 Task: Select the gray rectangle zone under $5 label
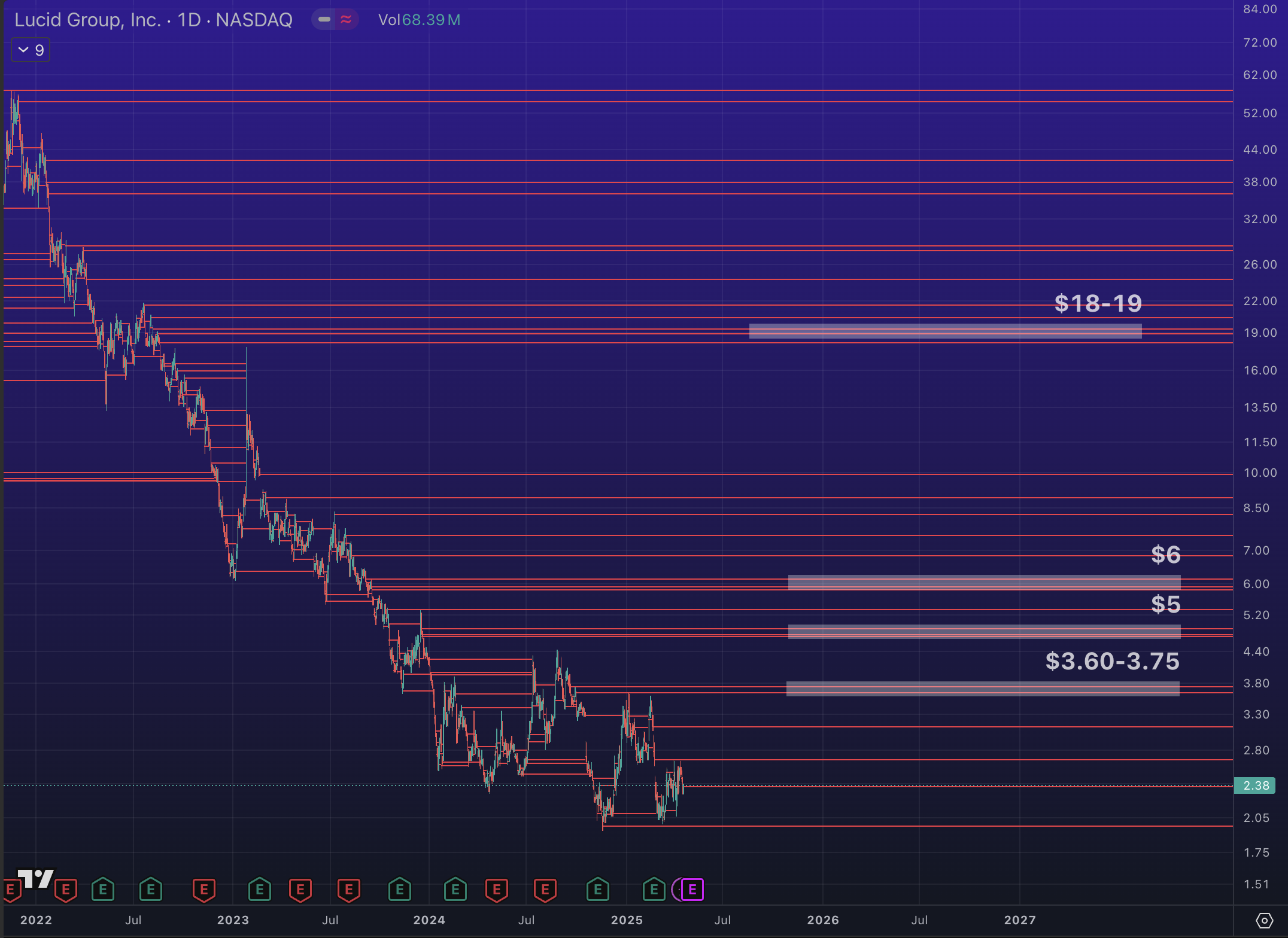pyautogui.click(x=984, y=632)
